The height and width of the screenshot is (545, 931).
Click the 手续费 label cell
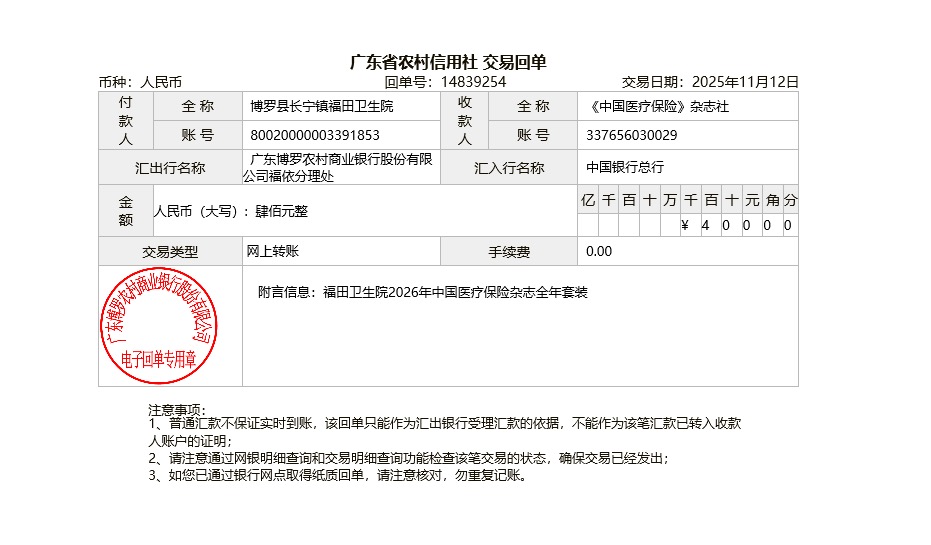(509, 252)
